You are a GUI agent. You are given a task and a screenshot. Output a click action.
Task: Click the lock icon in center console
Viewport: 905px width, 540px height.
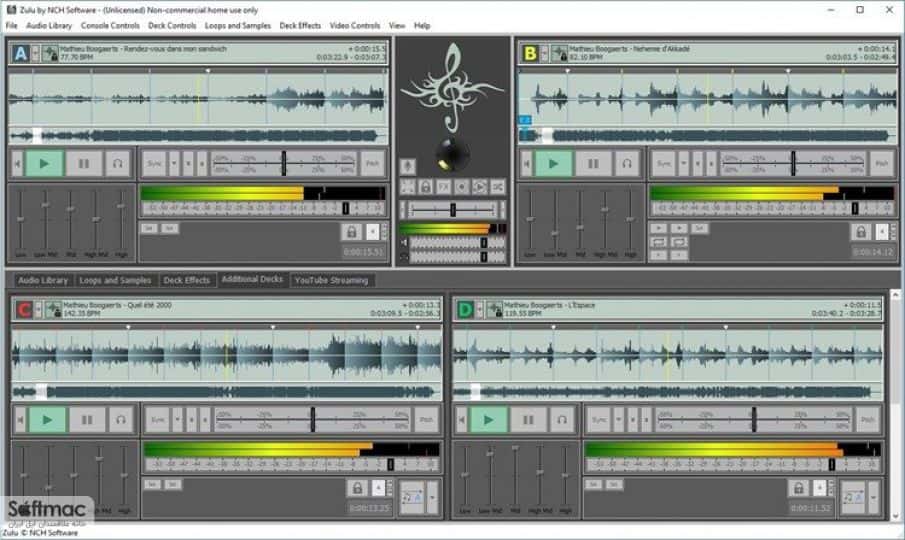coord(425,187)
